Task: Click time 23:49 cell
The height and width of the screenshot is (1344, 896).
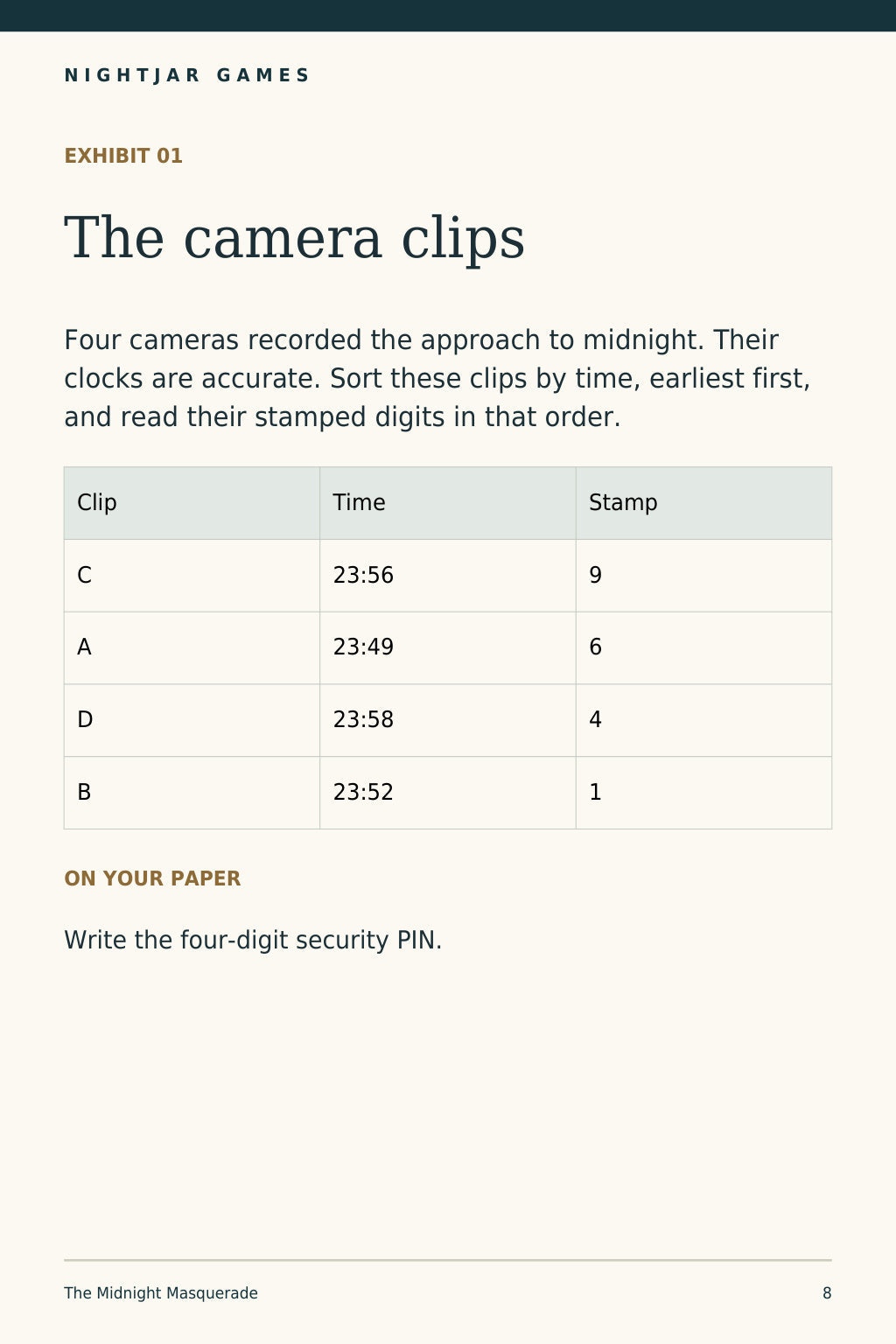Action: 448,647
